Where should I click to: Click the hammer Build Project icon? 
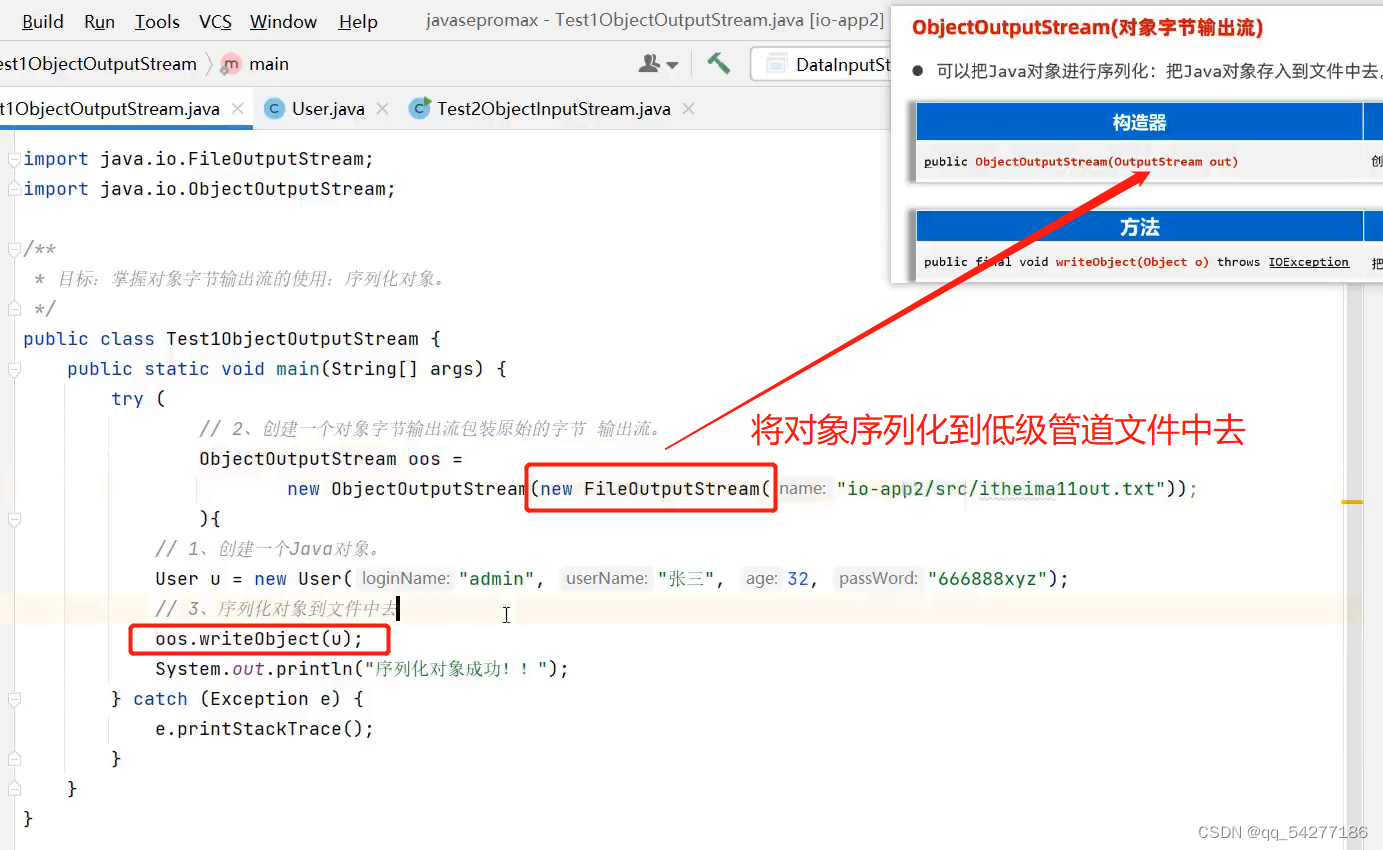718,63
